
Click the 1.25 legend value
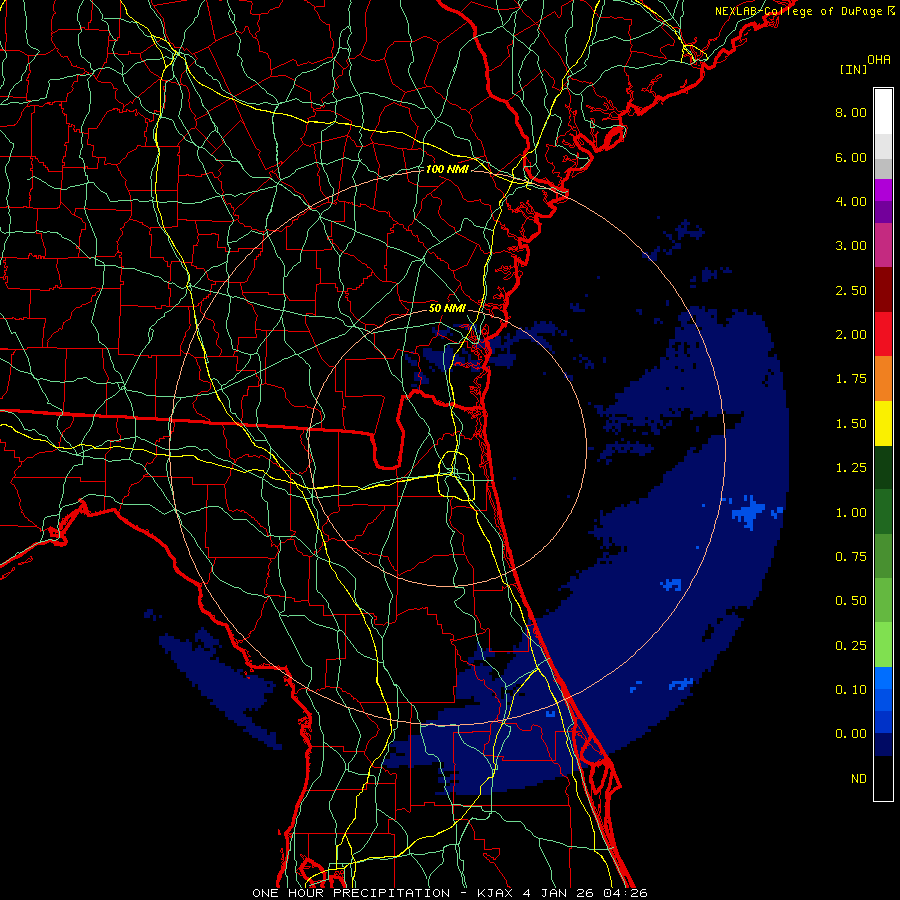[x=851, y=468]
